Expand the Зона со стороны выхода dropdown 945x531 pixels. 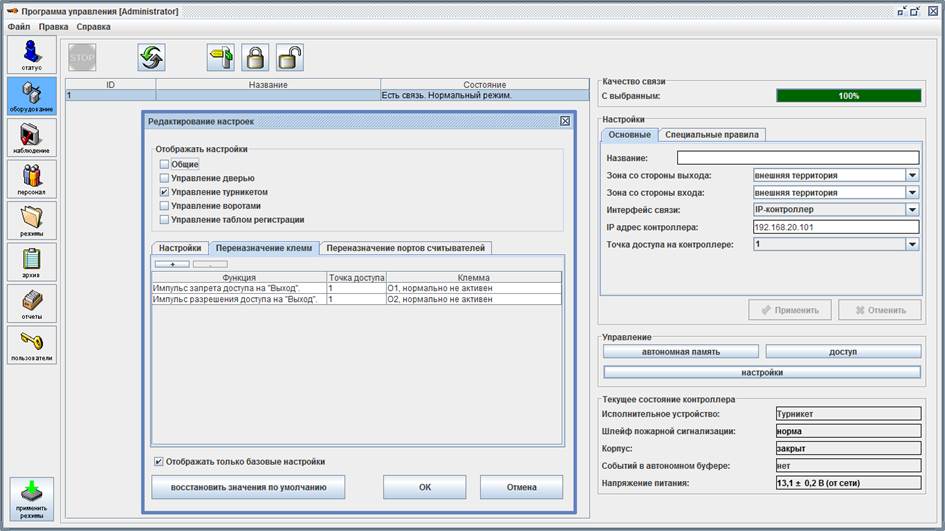pos(911,175)
